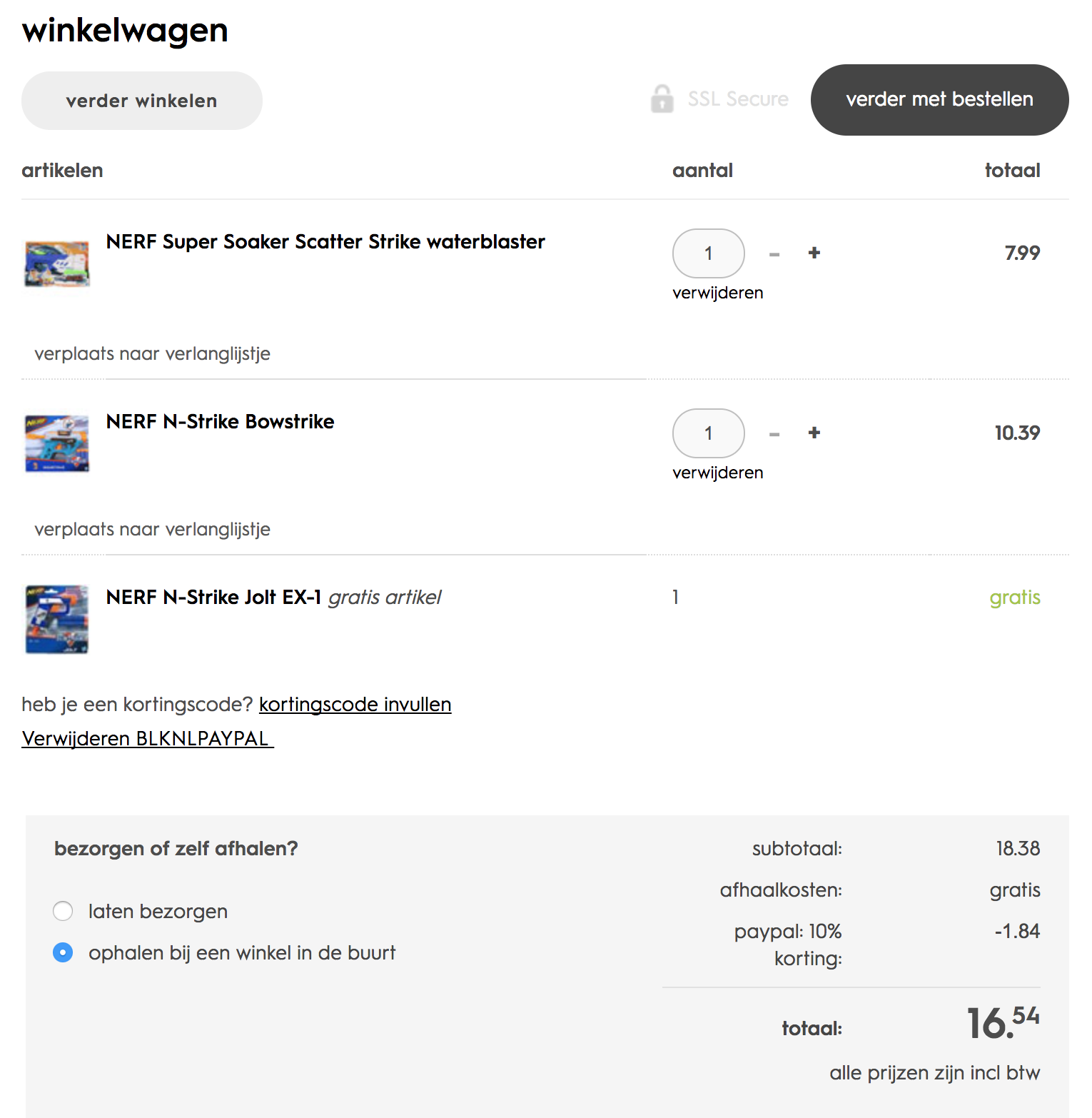Move Super Soaker to verlanglijstje
This screenshot has height=1118, width=1092.
pos(152,353)
